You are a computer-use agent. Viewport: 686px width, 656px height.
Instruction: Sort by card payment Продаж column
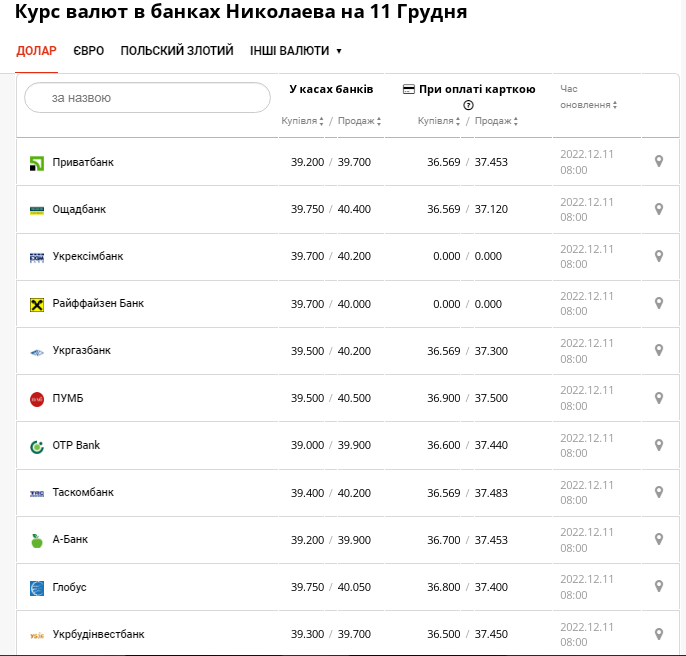pos(496,121)
